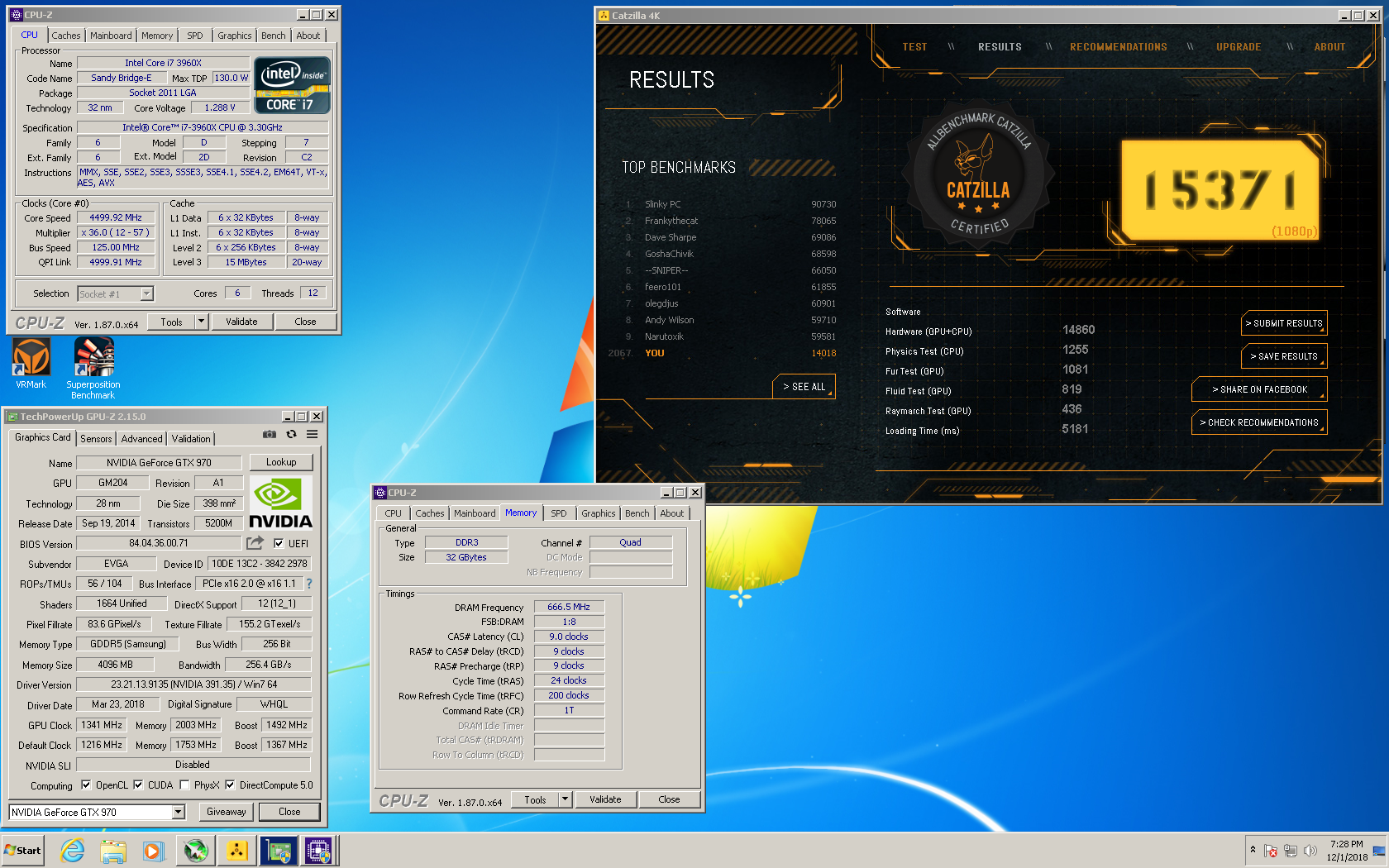1389x868 pixels.
Task: Click CHECK RECOMMENDATIONS in Catzilla
Action: (1259, 422)
